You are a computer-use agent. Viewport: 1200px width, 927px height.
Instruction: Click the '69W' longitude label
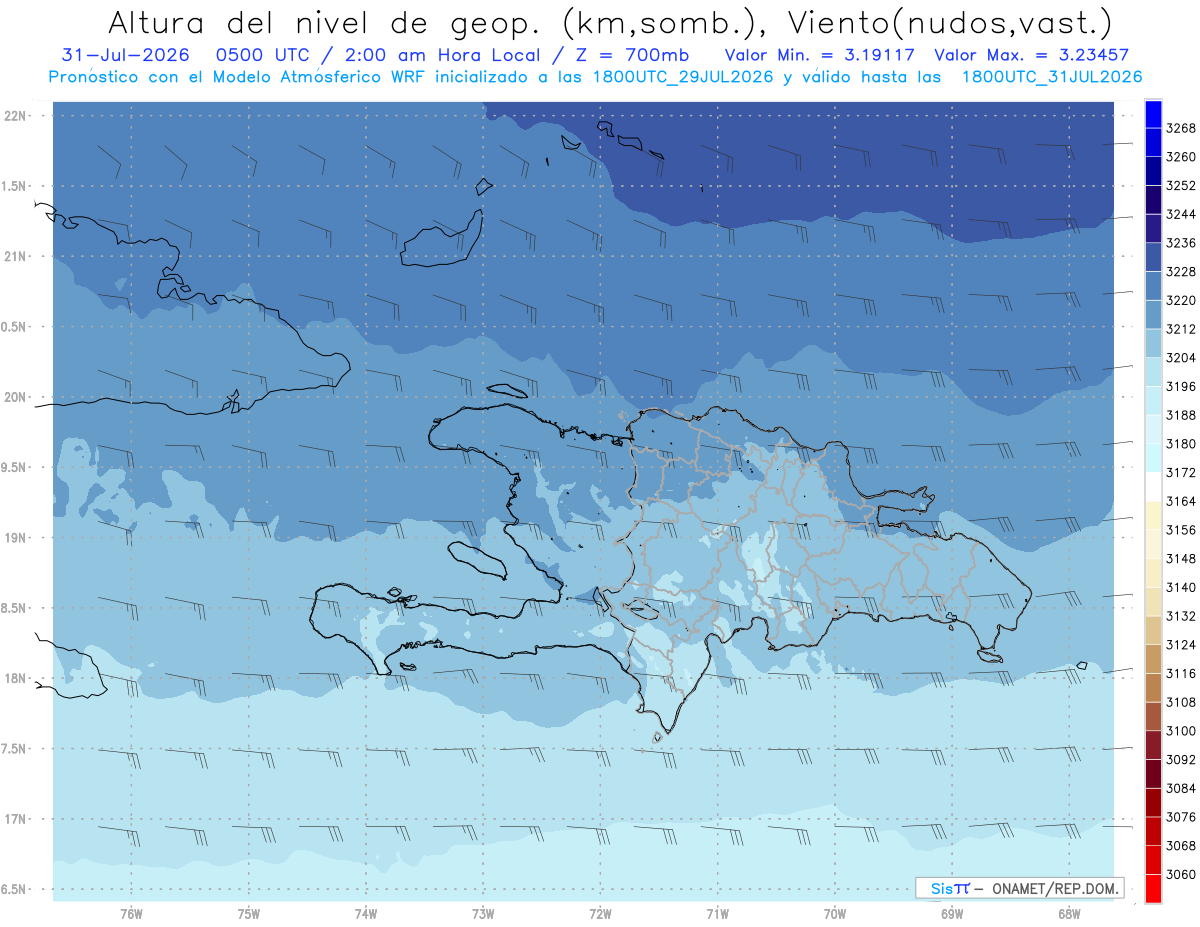(952, 913)
